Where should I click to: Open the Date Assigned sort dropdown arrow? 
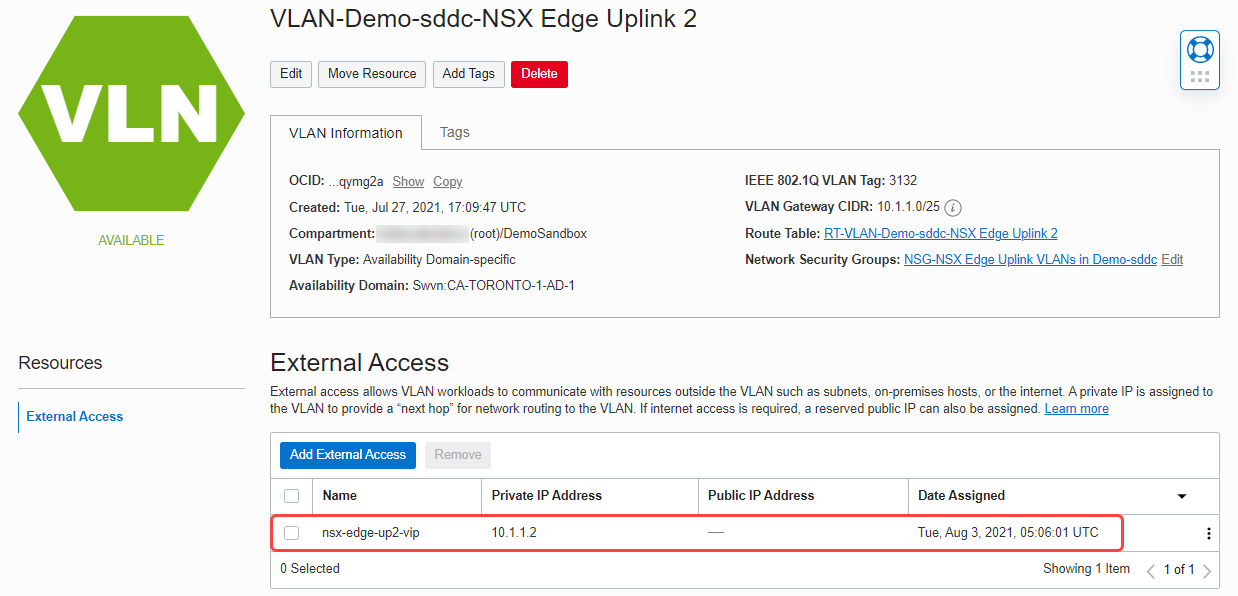pos(1181,496)
